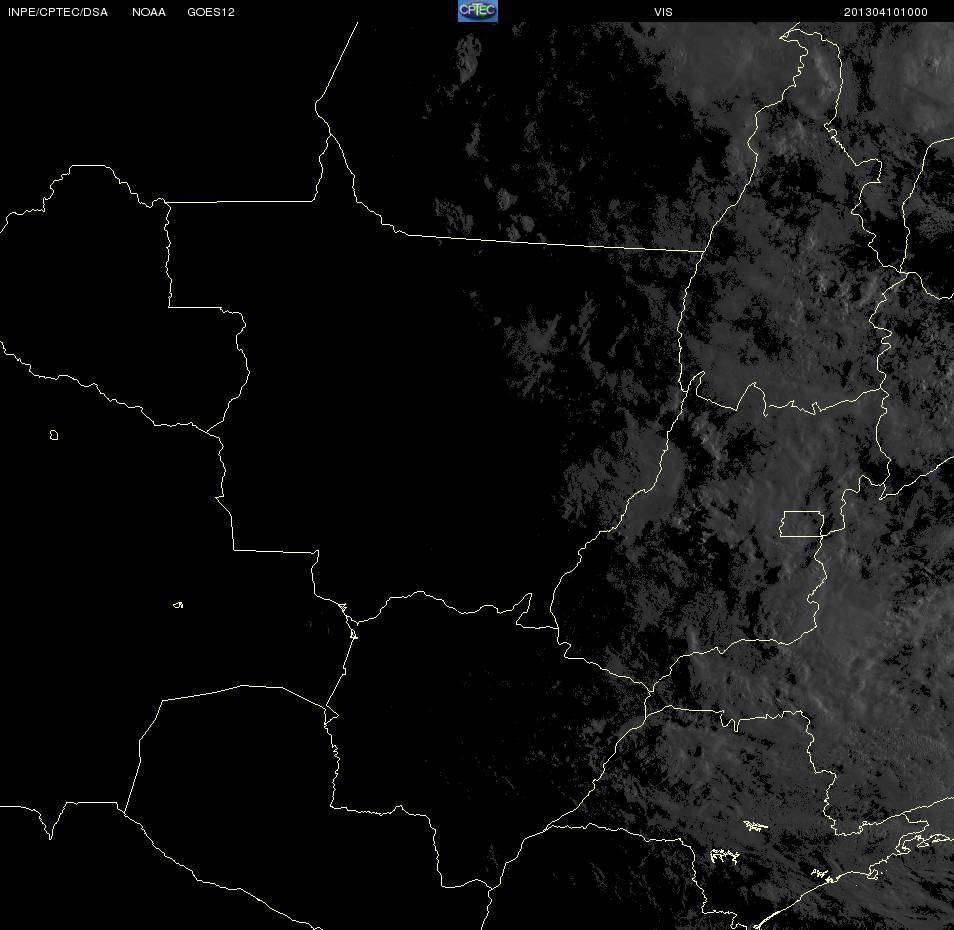Click the INPE/CPTEC/DSA header text
Image resolution: width=954 pixels, height=930 pixels.
[58, 12]
